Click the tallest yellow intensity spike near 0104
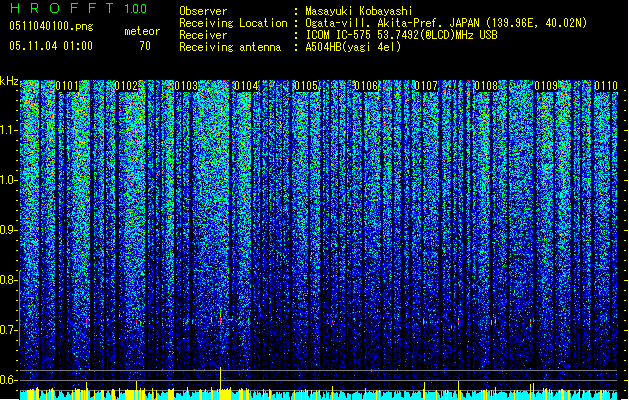The image size is (629, 400). (x=220, y=378)
